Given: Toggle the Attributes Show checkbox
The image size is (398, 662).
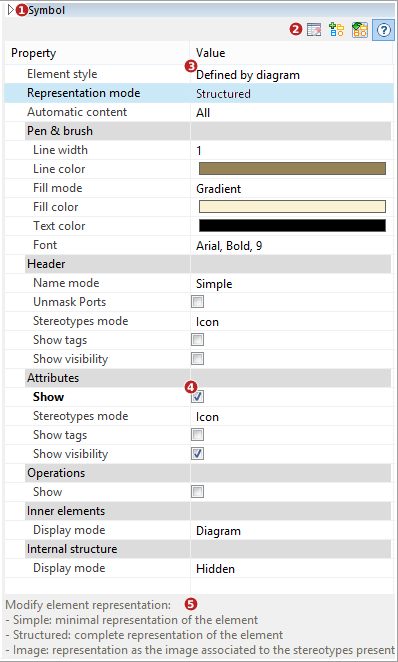Looking at the screenshot, I should pyautogui.click(x=198, y=397).
